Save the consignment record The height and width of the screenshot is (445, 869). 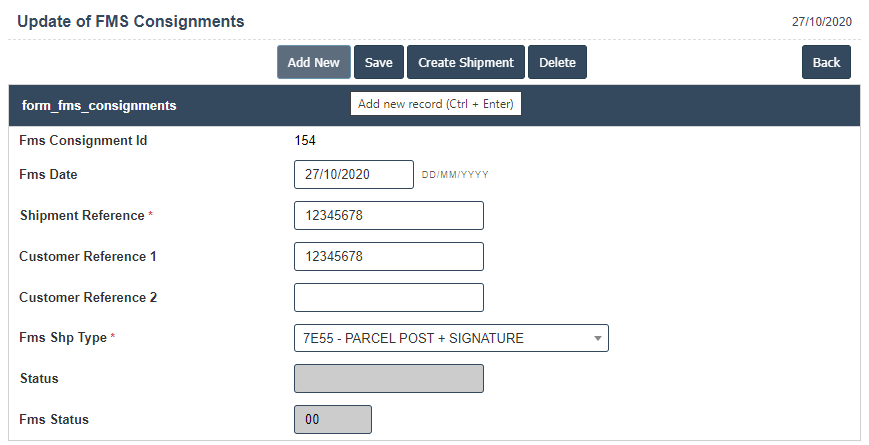[378, 62]
